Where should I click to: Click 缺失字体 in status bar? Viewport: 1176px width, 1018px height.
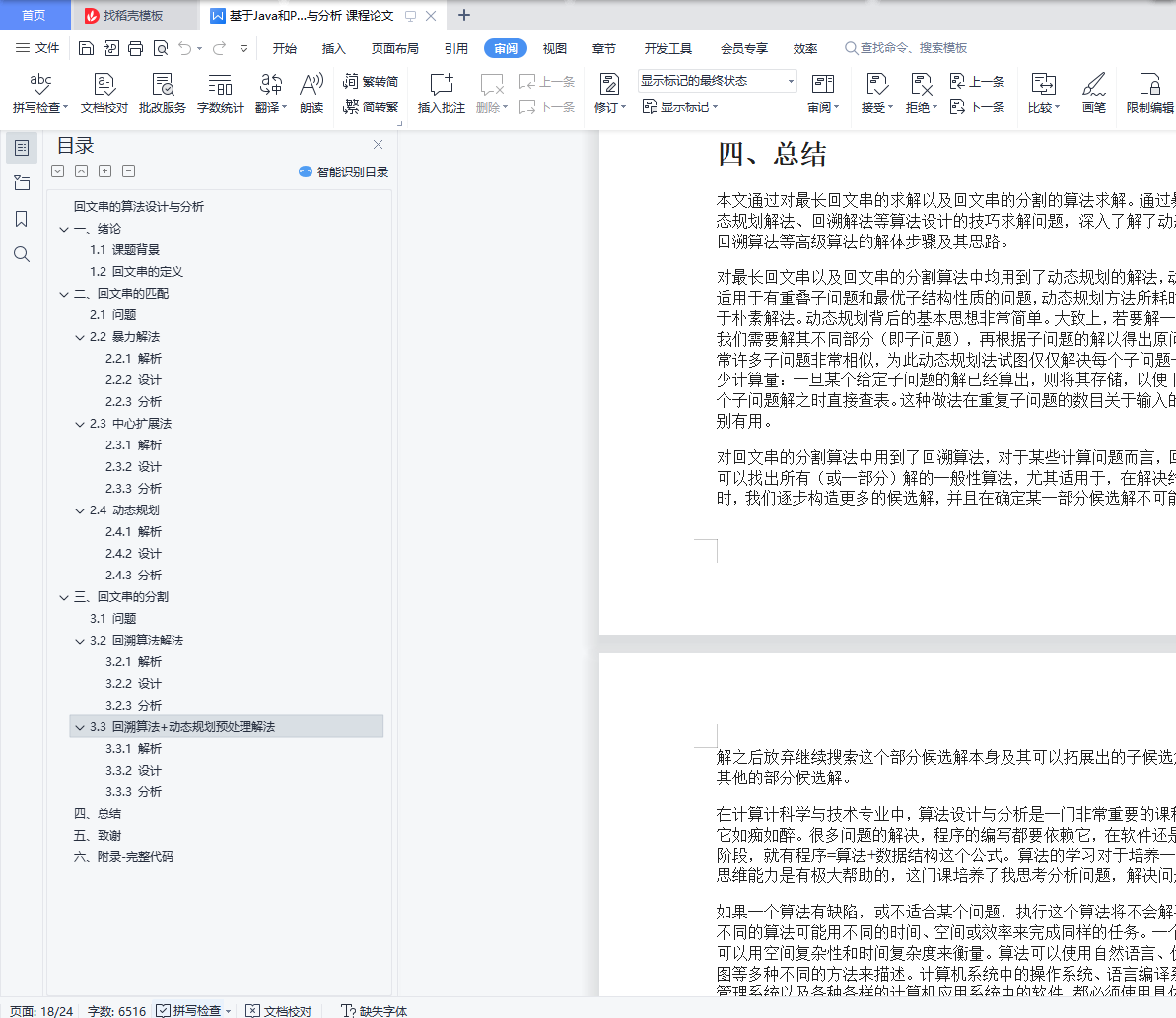(x=374, y=1010)
